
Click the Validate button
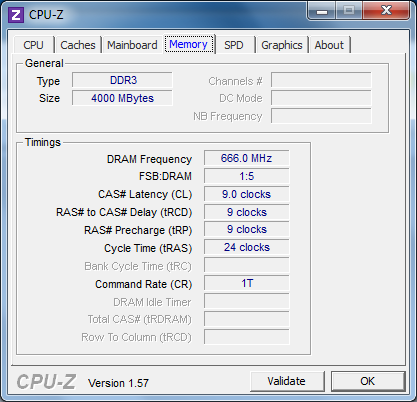tap(287, 381)
